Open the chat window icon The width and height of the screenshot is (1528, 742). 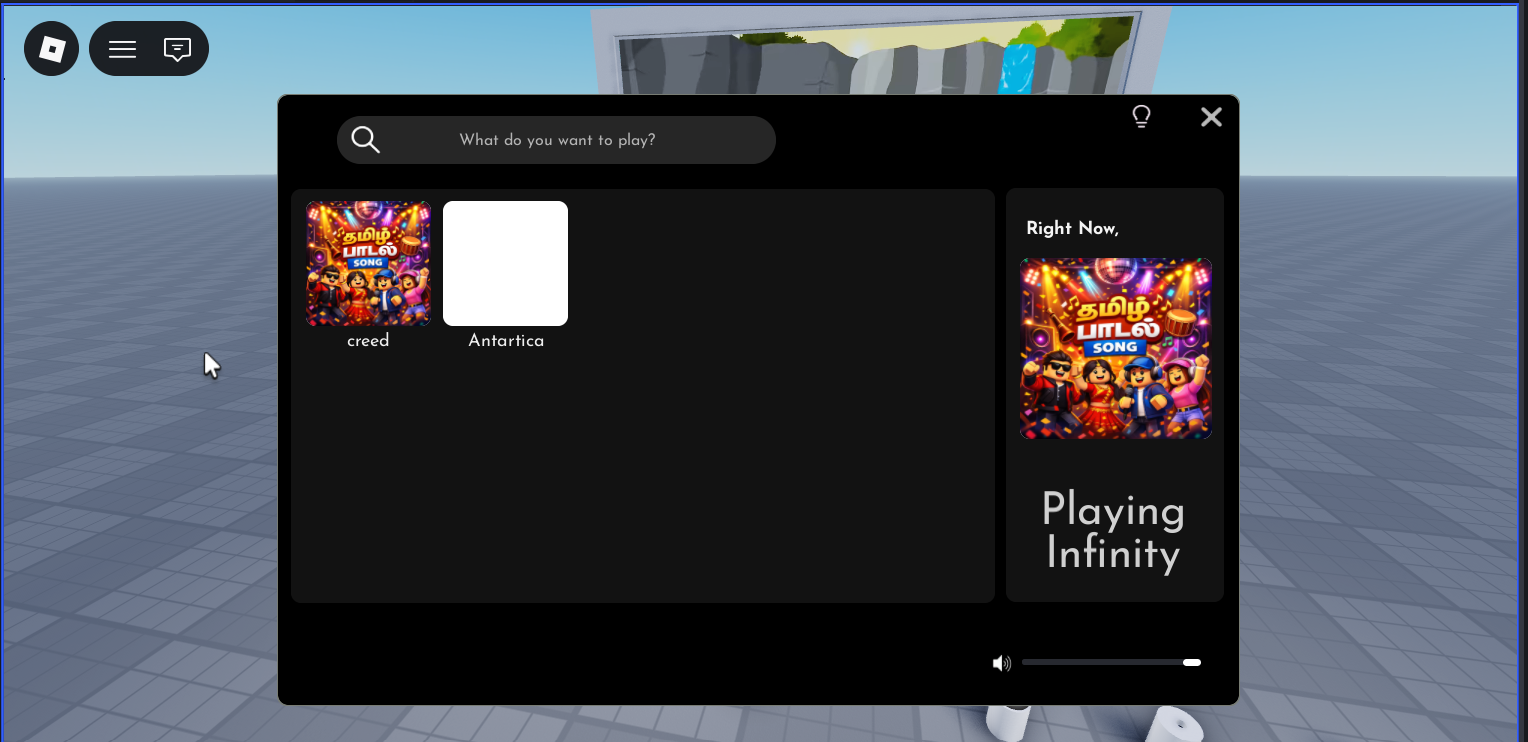pos(177,49)
